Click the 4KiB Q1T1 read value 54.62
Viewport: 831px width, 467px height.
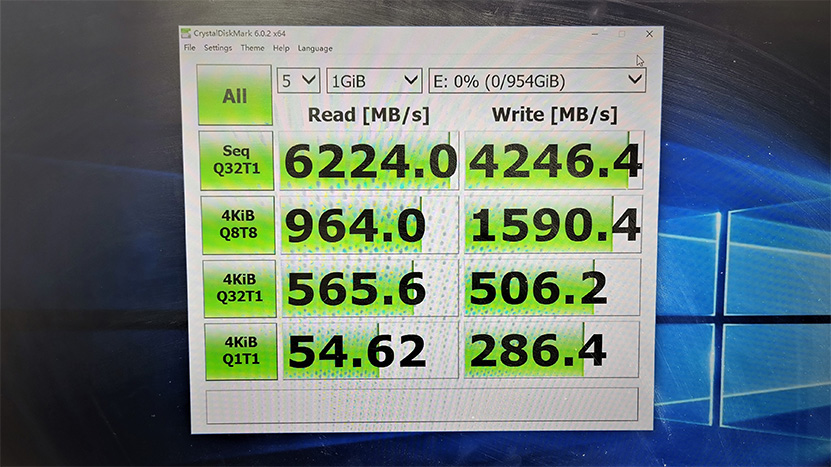[370, 350]
